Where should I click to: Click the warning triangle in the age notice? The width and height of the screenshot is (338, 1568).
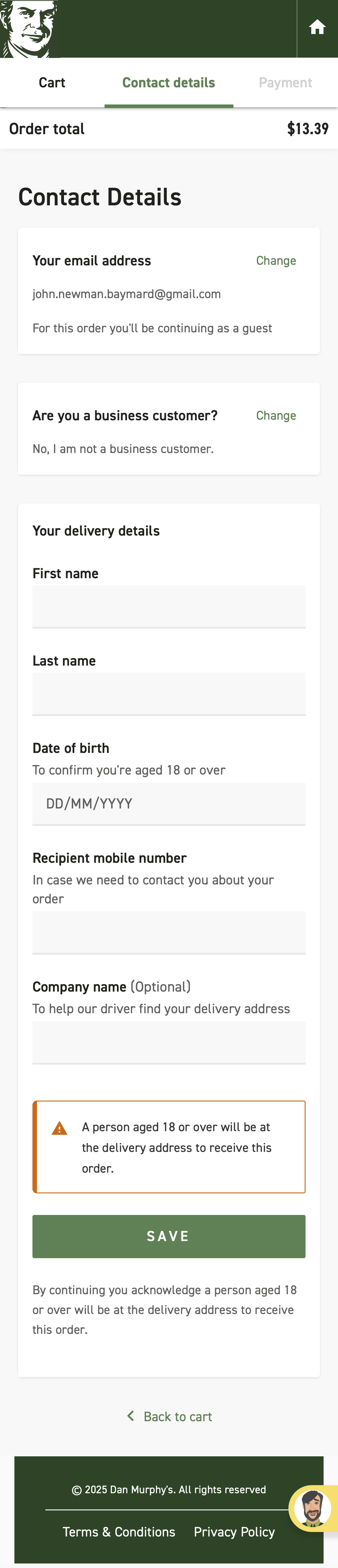click(x=59, y=1128)
